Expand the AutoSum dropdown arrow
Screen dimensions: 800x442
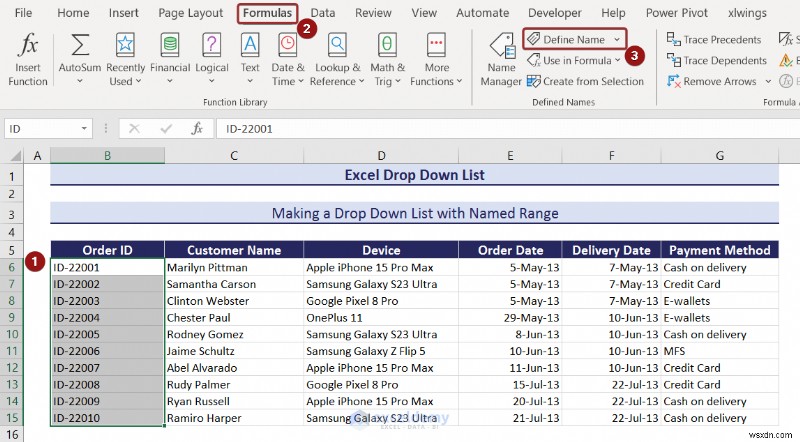point(80,81)
